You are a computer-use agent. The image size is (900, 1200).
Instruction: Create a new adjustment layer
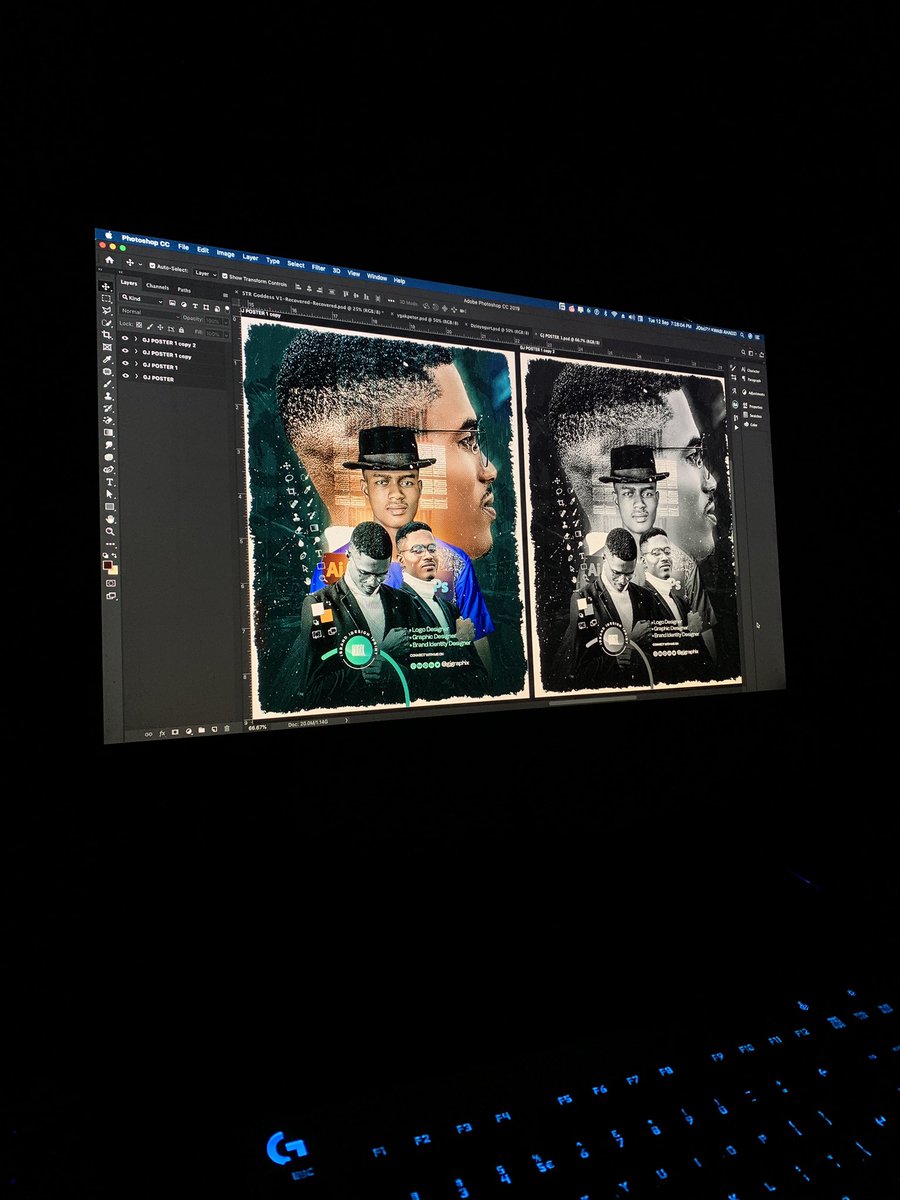click(189, 731)
